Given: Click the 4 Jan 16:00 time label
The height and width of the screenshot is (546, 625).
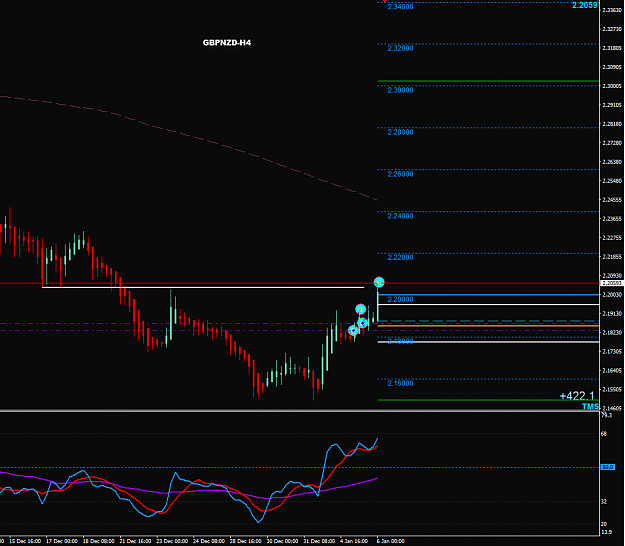Looking at the screenshot, I should [x=354, y=541].
